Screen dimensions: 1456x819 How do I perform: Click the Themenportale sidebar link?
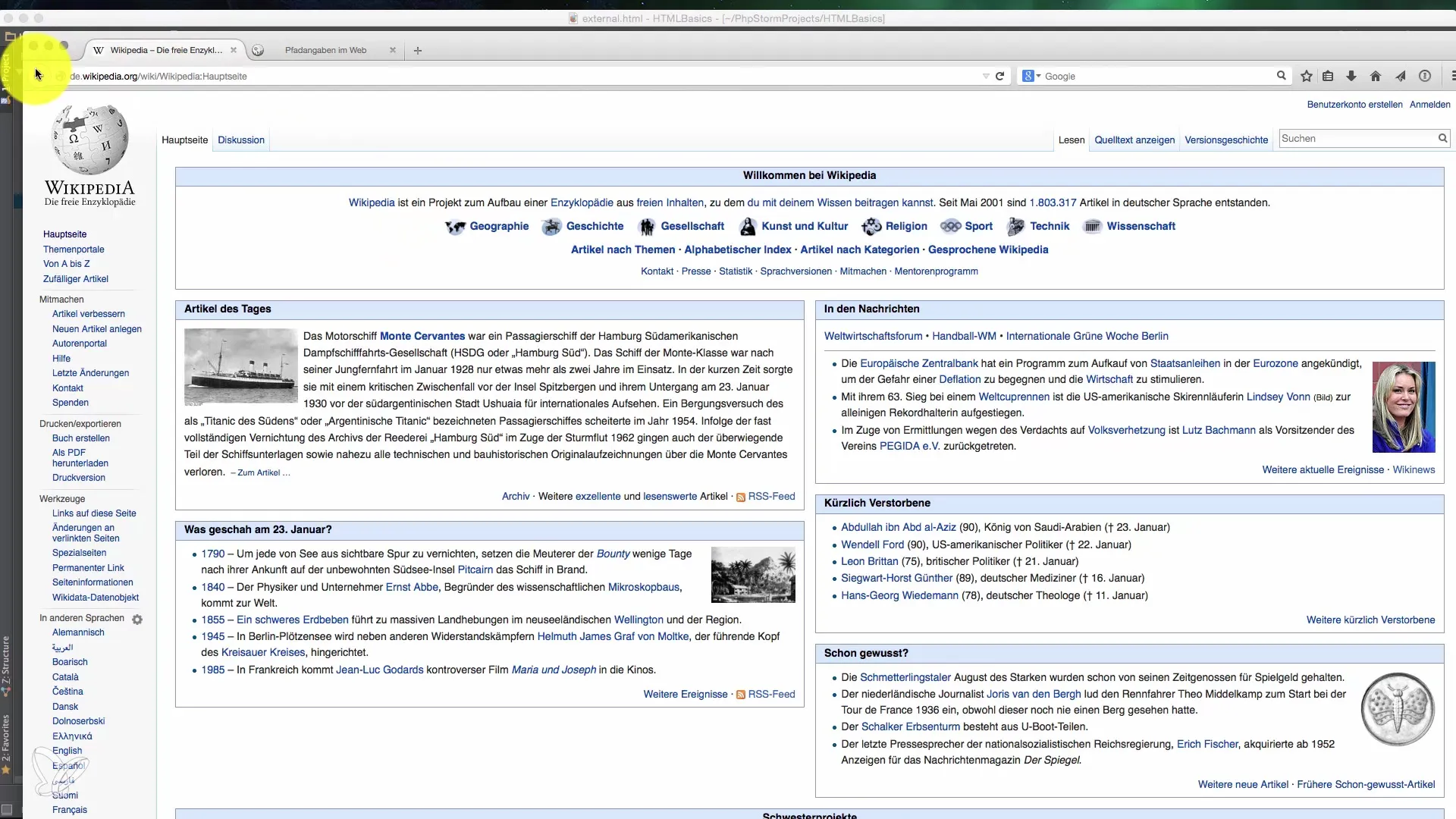click(74, 249)
